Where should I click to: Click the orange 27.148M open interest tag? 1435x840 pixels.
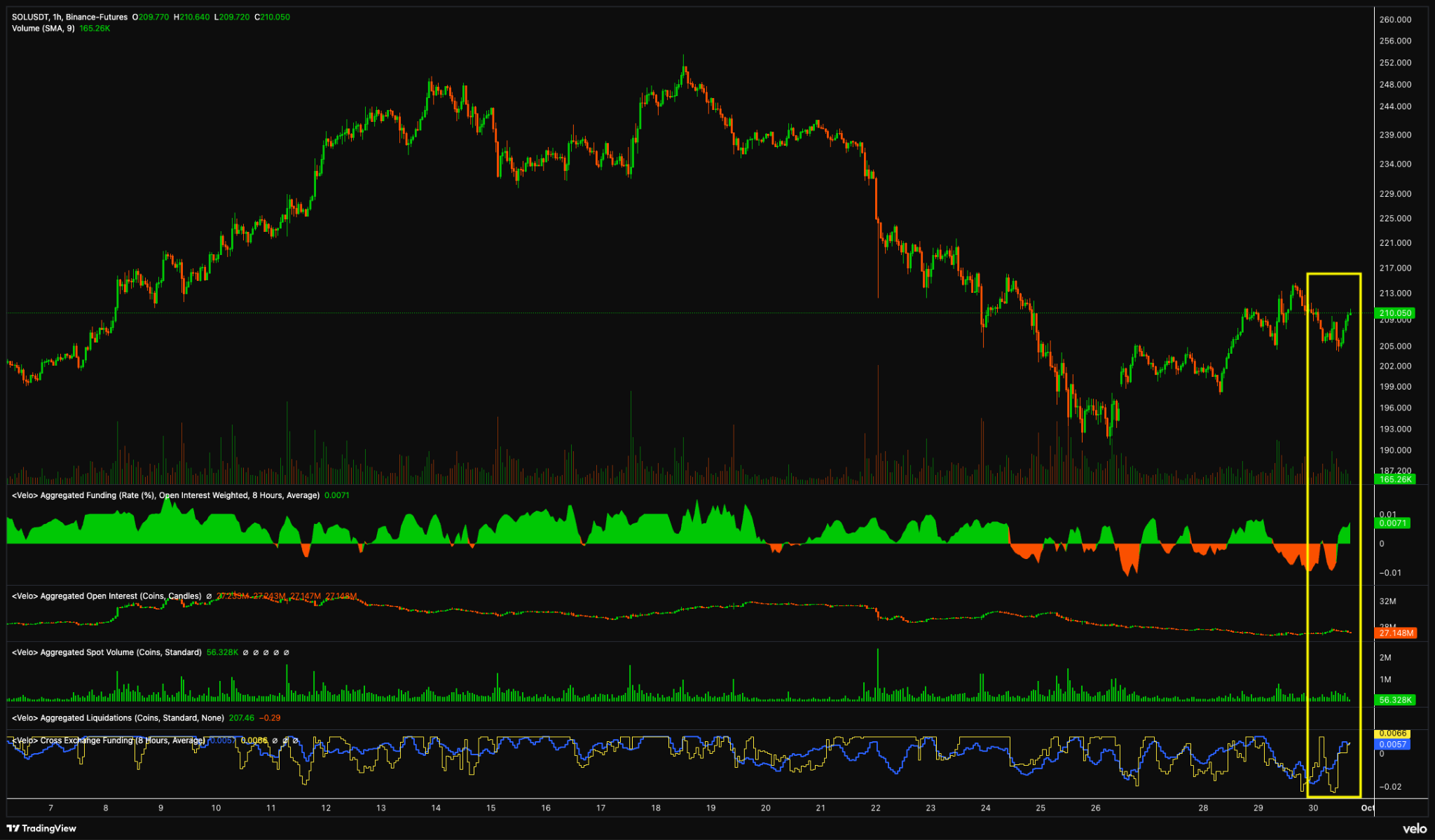pyautogui.click(x=1396, y=633)
